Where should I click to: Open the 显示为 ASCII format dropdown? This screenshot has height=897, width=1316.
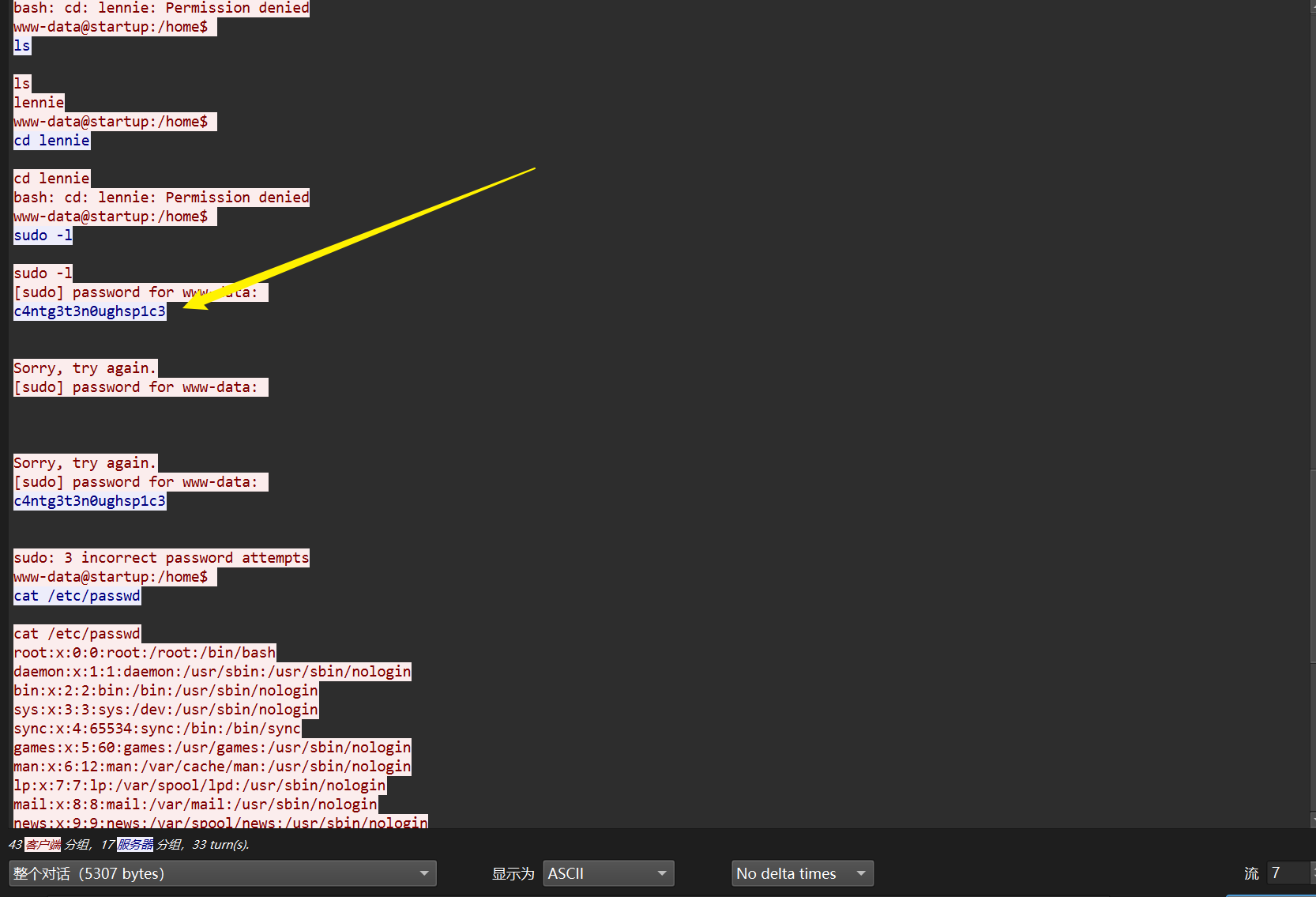[608, 873]
